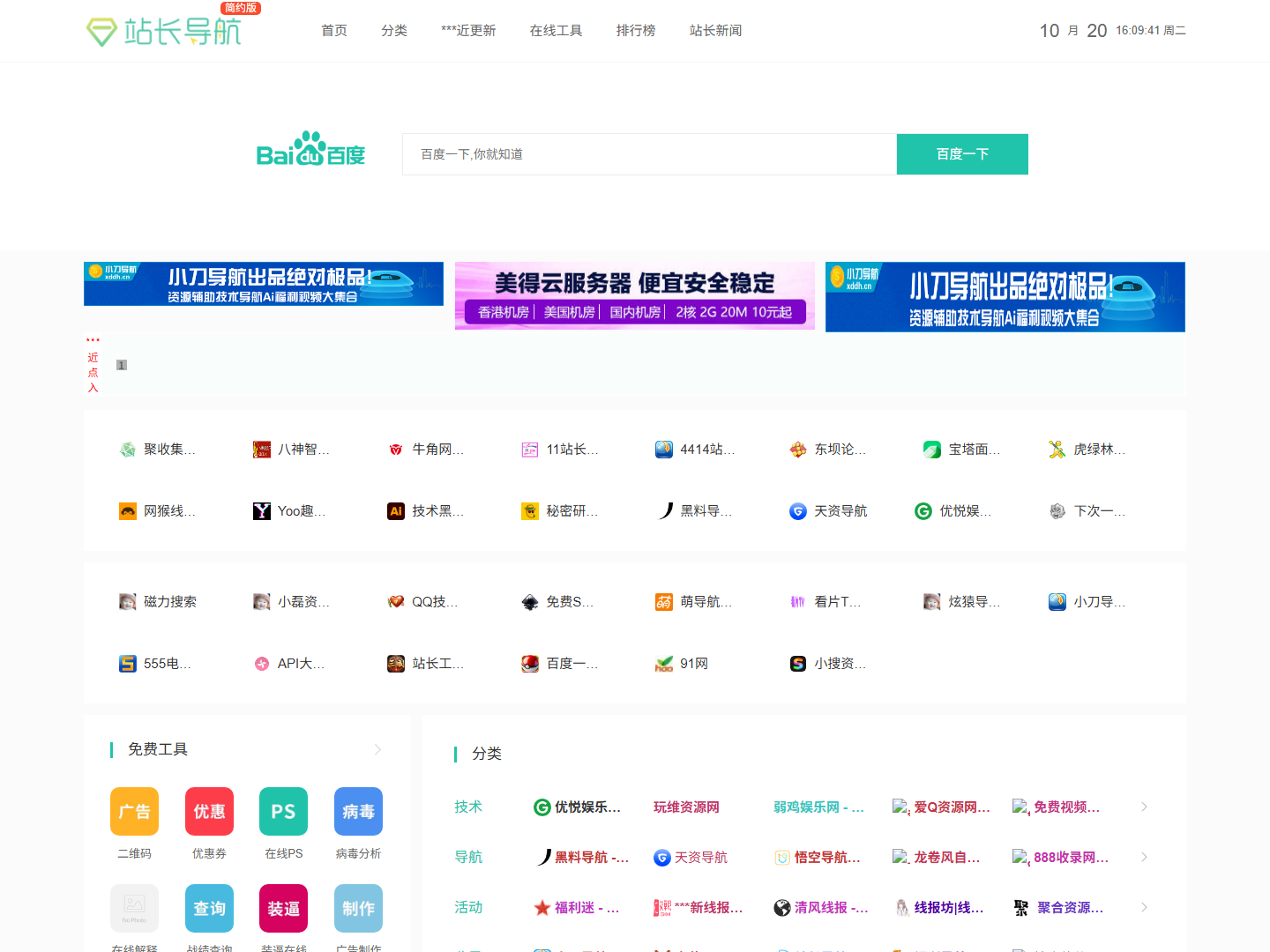Screen dimensions: 1270x952
Task: Open the 888收录网 link
Action: [1072, 857]
